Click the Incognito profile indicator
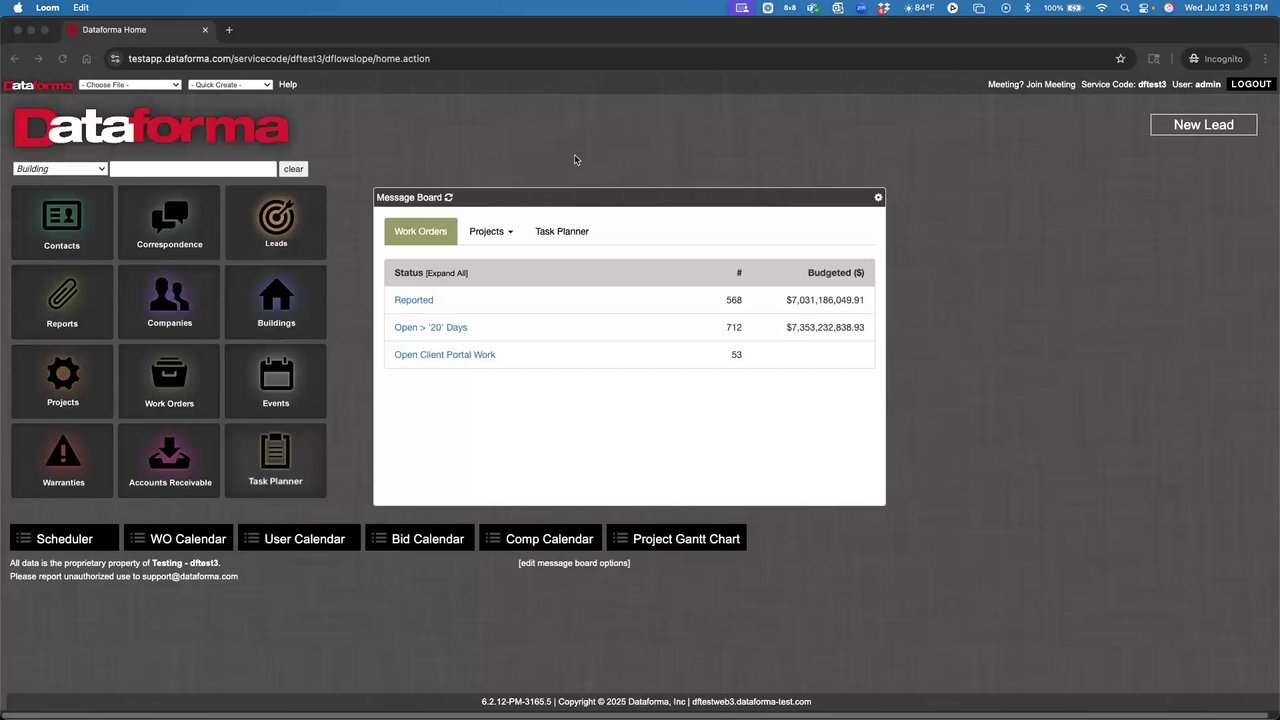The image size is (1280, 720). pos(1215,59)
